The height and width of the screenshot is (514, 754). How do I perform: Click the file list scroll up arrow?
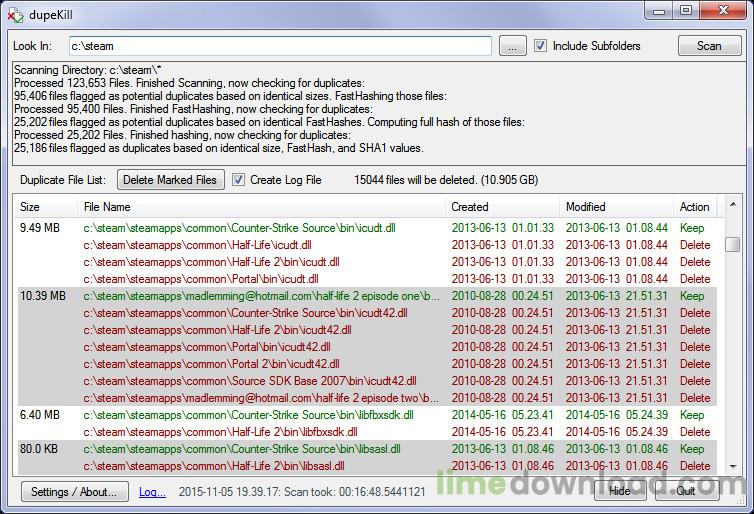[x=732, y=205]
